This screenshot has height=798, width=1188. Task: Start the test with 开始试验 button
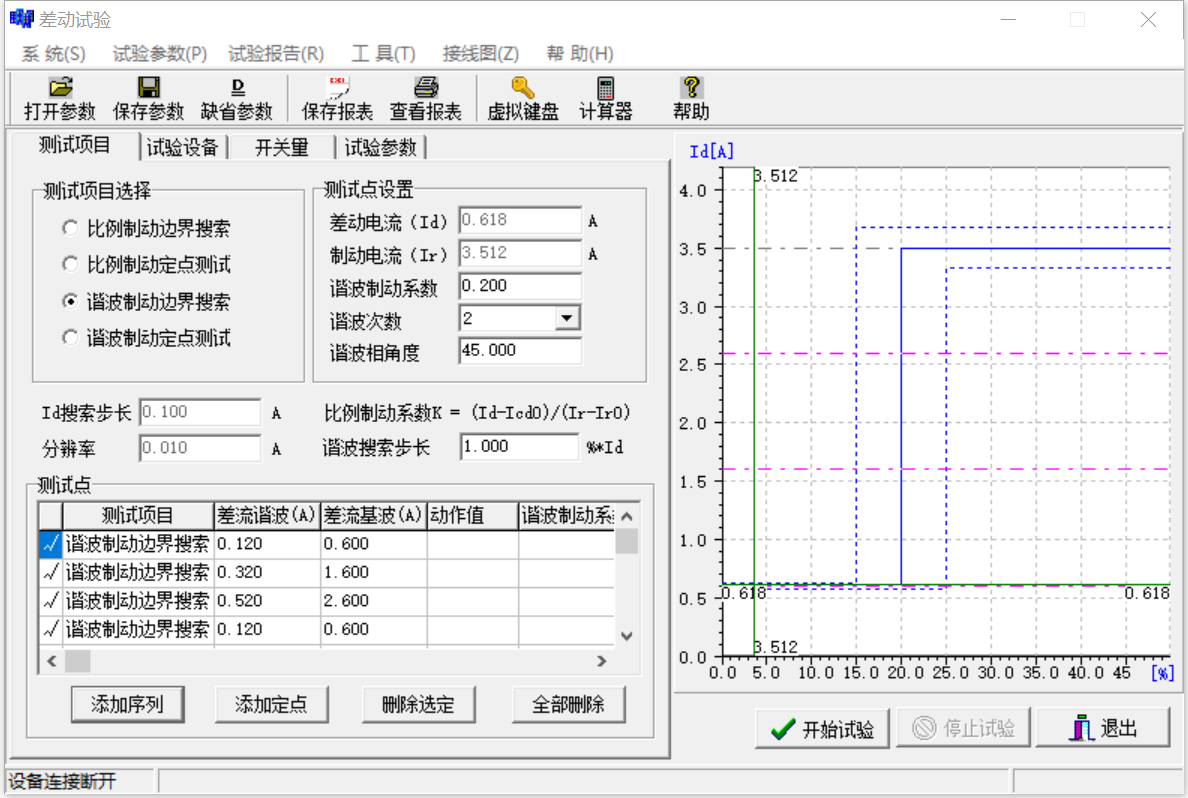tap(821, 728)
